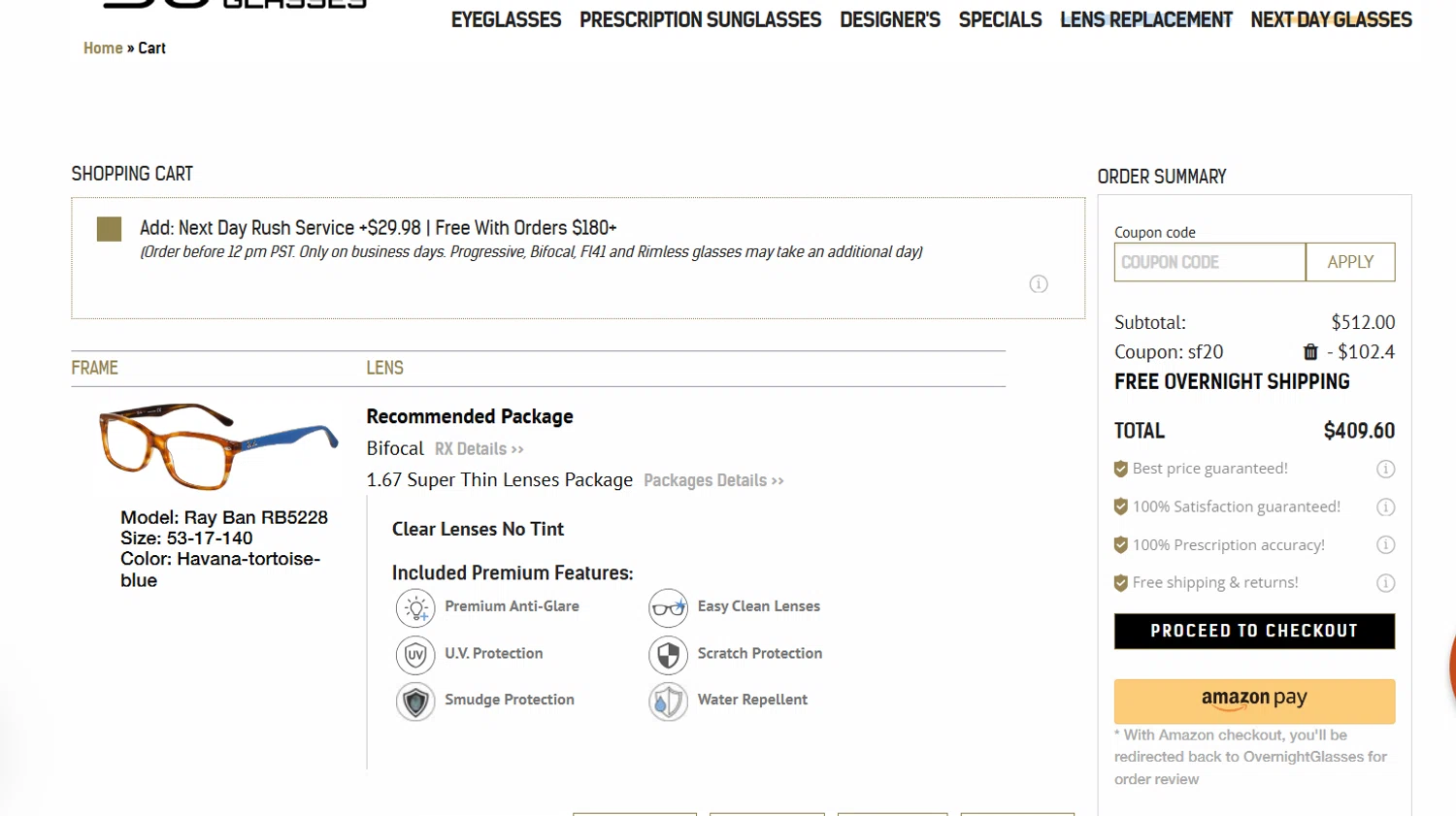
Task: Click the Subtotal $512.00 value
Action: [1363, 322]
